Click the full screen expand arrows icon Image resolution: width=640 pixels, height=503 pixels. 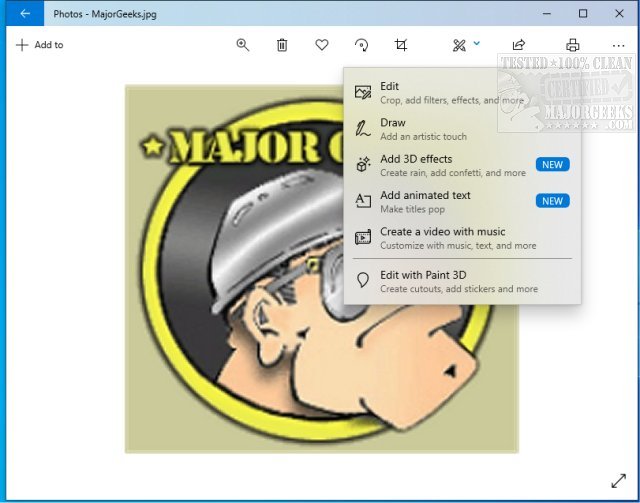618,481
